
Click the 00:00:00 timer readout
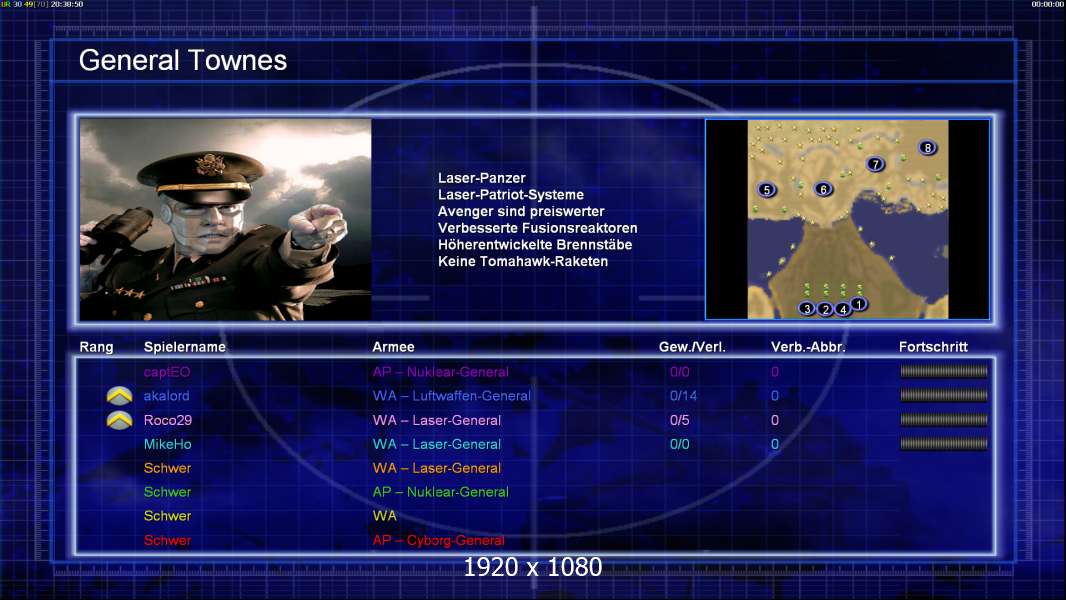point(1048,4)
